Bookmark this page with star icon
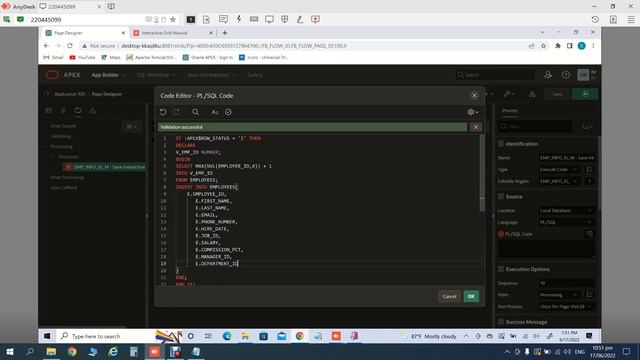This screenshot has height=360, width=640. click(543, 46)
